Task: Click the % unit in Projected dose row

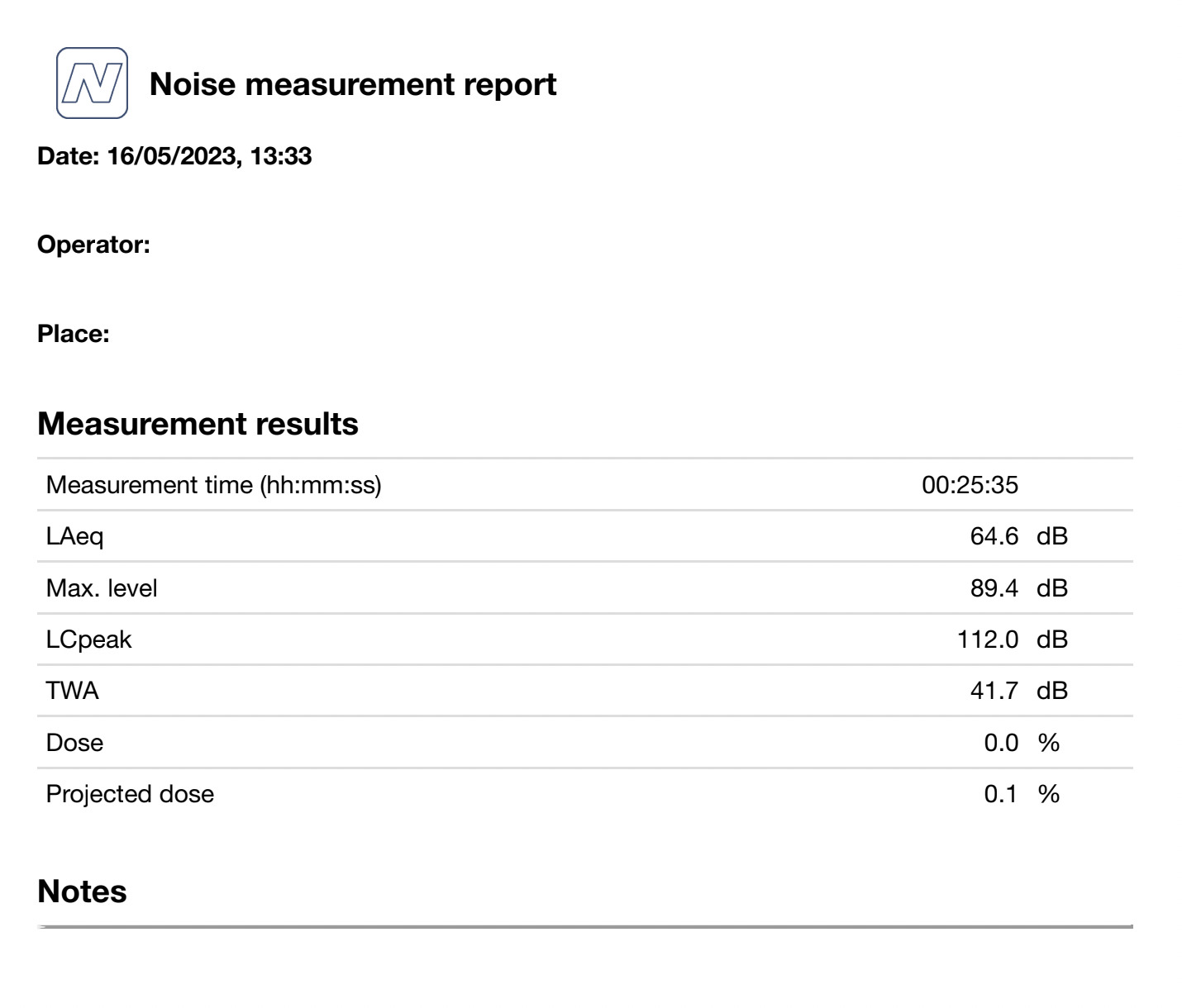Action: click(1049, 794)
